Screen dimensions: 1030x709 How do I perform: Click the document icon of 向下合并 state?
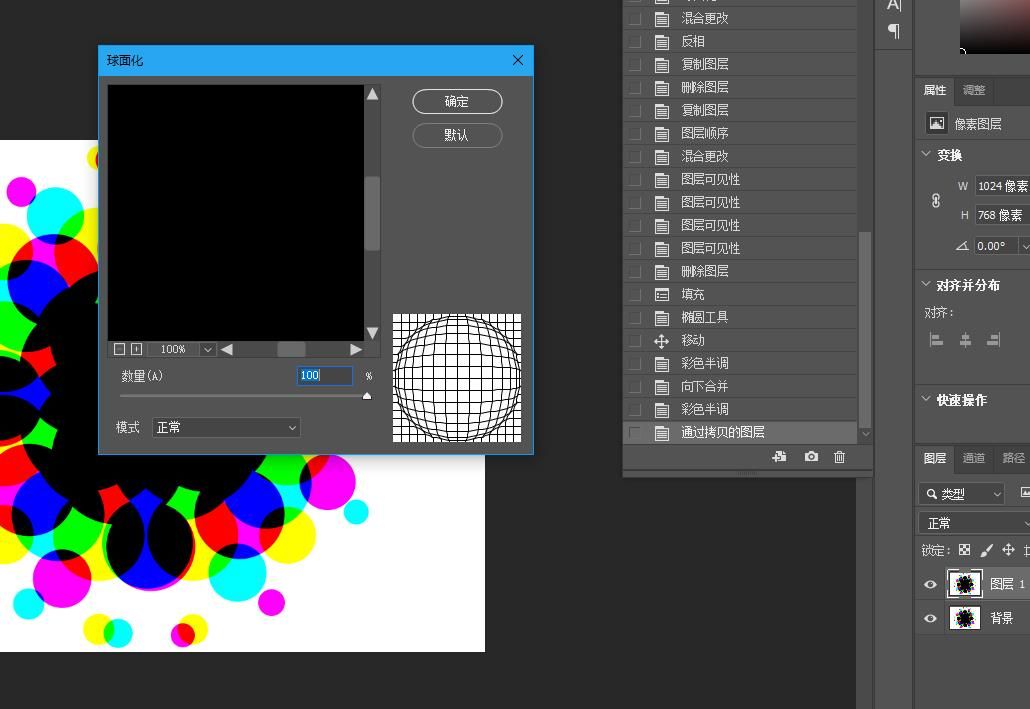(661, 386)
